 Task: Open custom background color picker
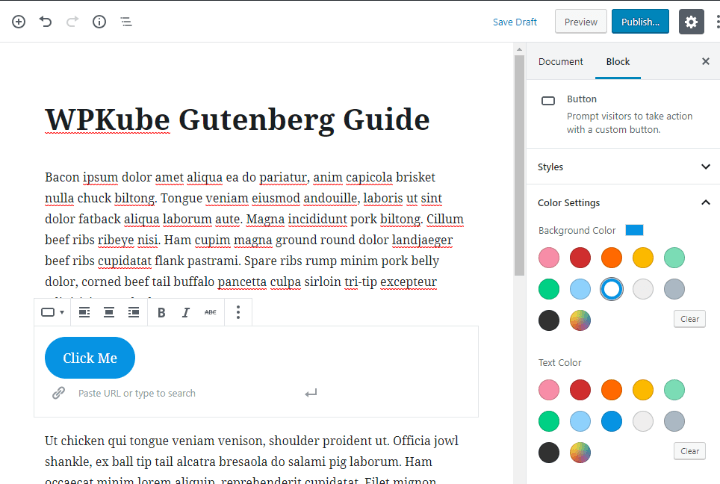[580, 321]
